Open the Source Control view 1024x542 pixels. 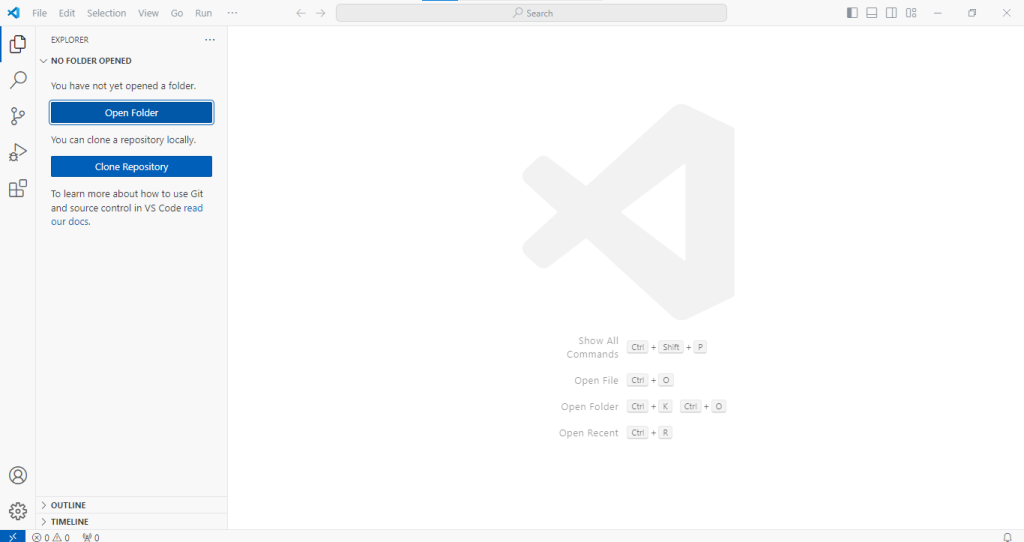[17, 116]
